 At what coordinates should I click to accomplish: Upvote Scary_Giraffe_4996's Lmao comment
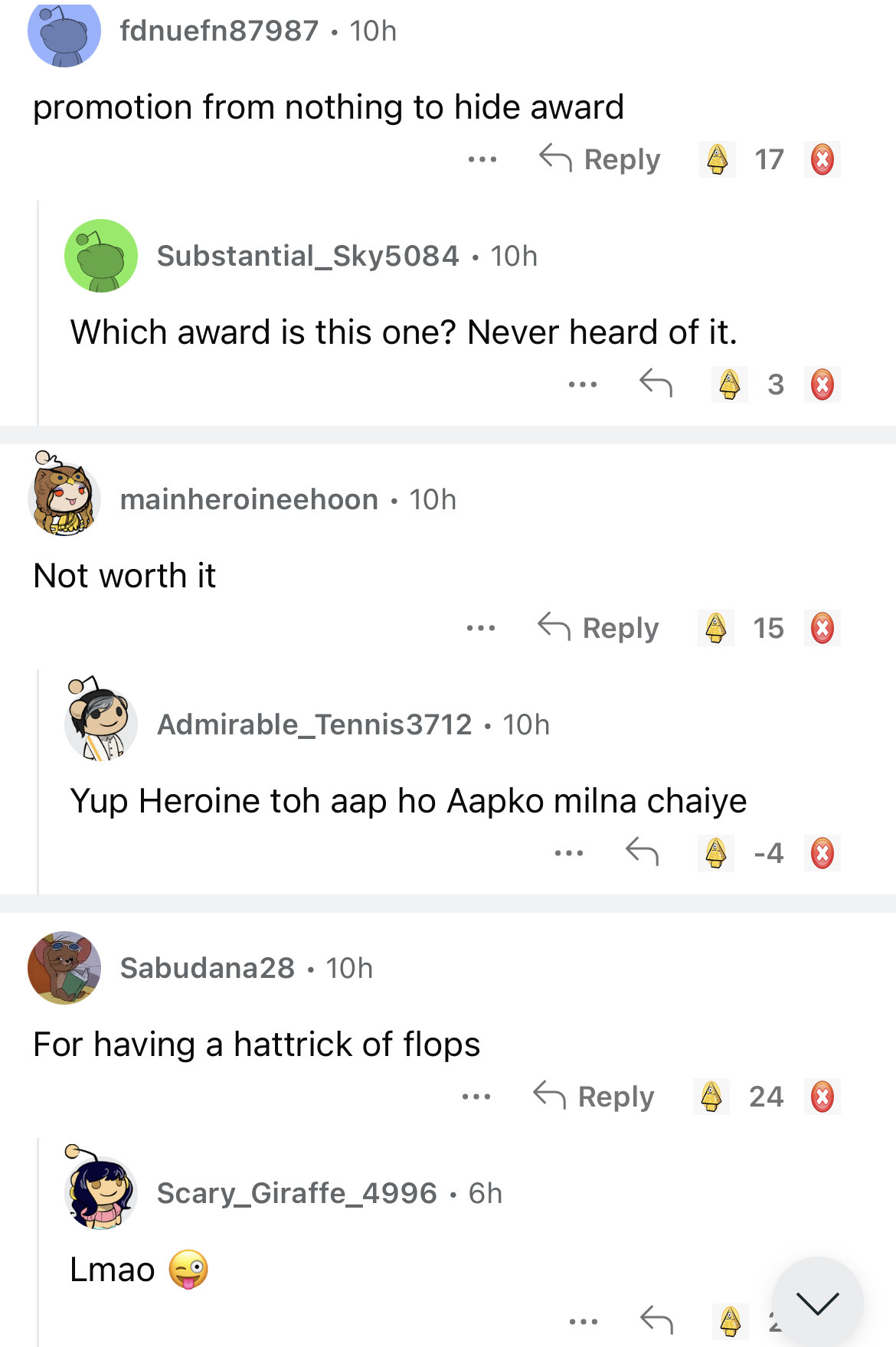[x=730, y=1320]
